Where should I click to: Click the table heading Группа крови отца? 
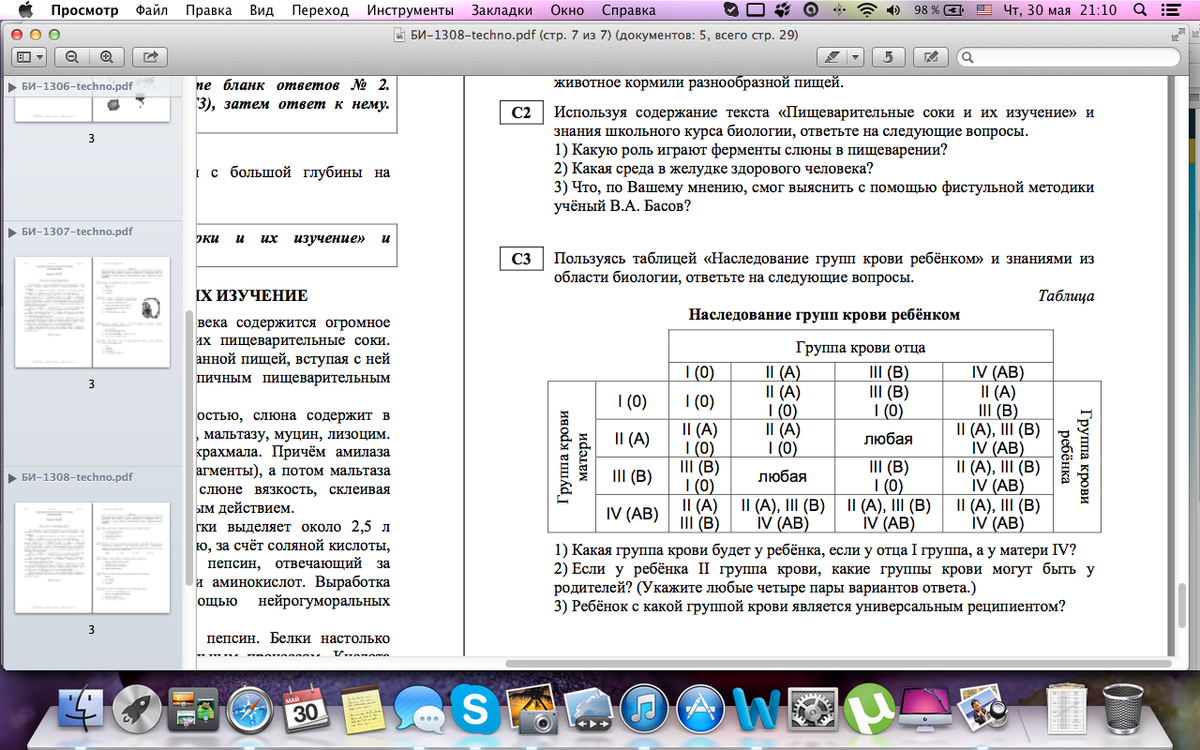[x=860, y=348]
